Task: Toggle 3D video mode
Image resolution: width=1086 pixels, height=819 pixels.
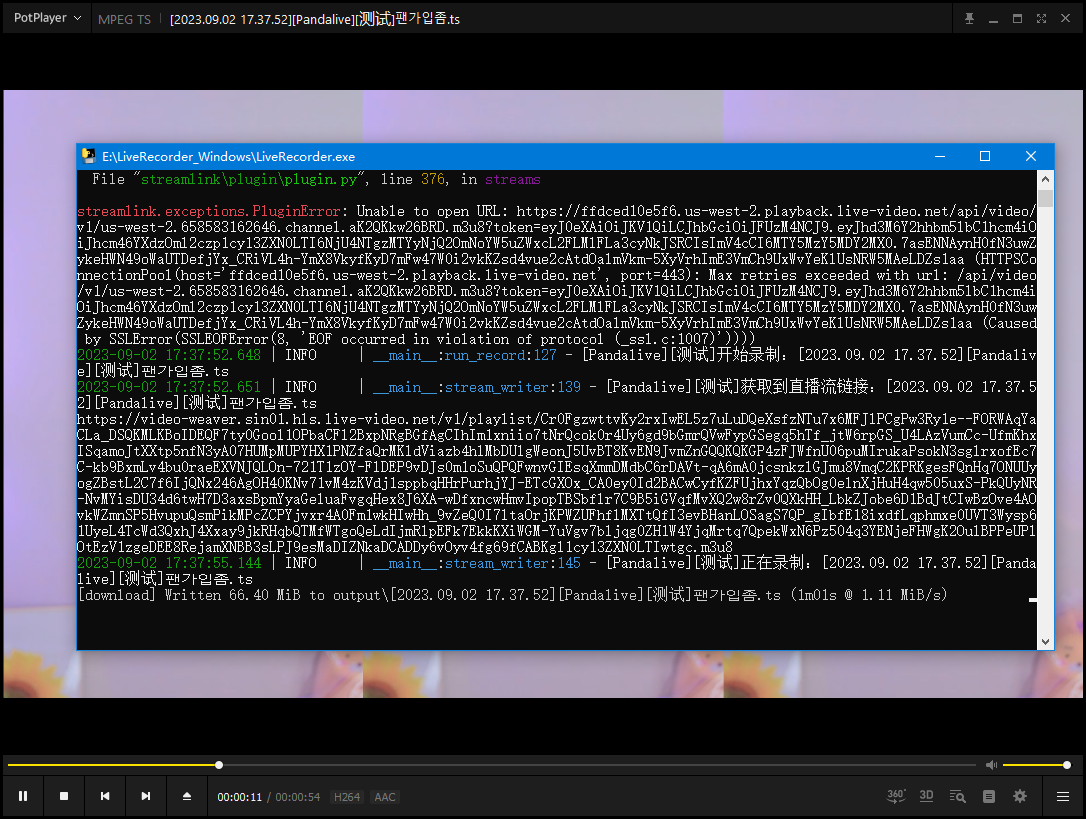Action: click(x=926, y=795)
